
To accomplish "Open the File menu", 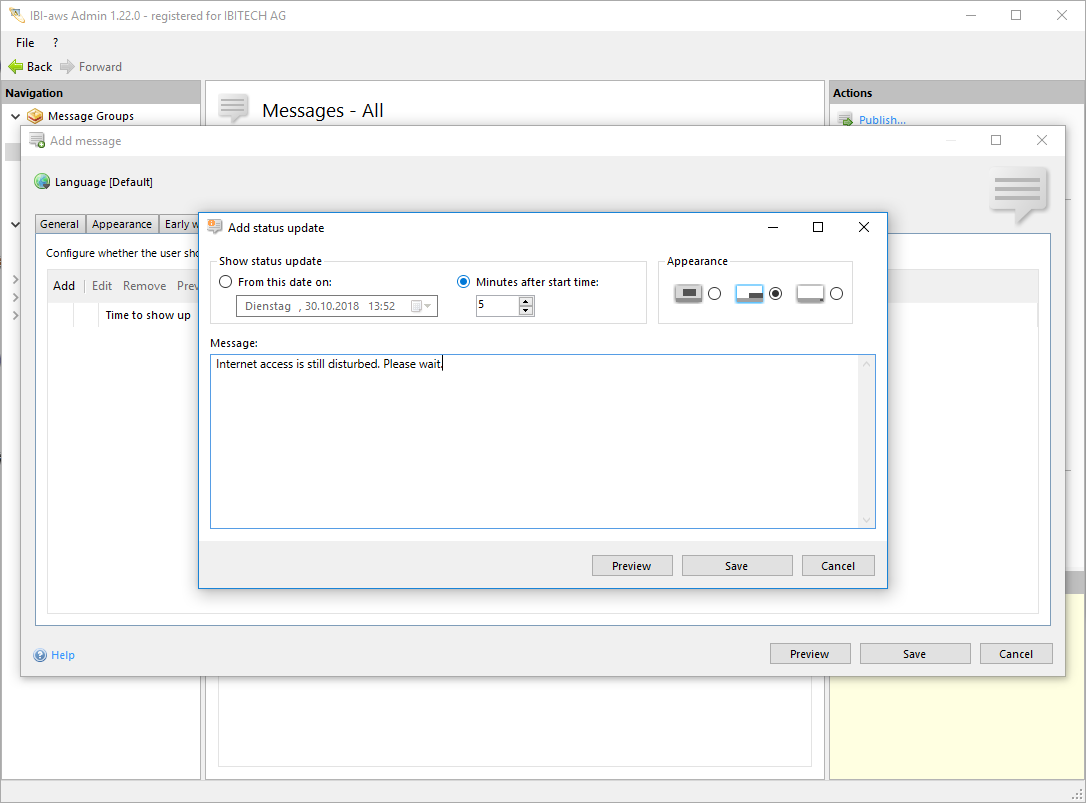I will [x=25, y=43].
